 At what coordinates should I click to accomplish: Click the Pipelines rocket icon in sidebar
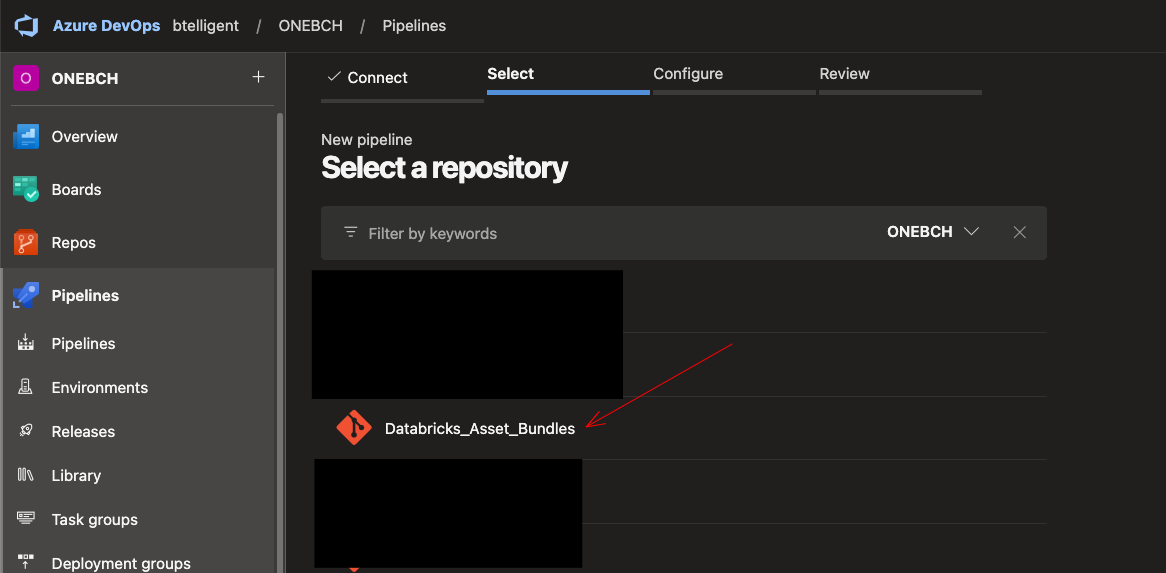(x=26, y=296)
